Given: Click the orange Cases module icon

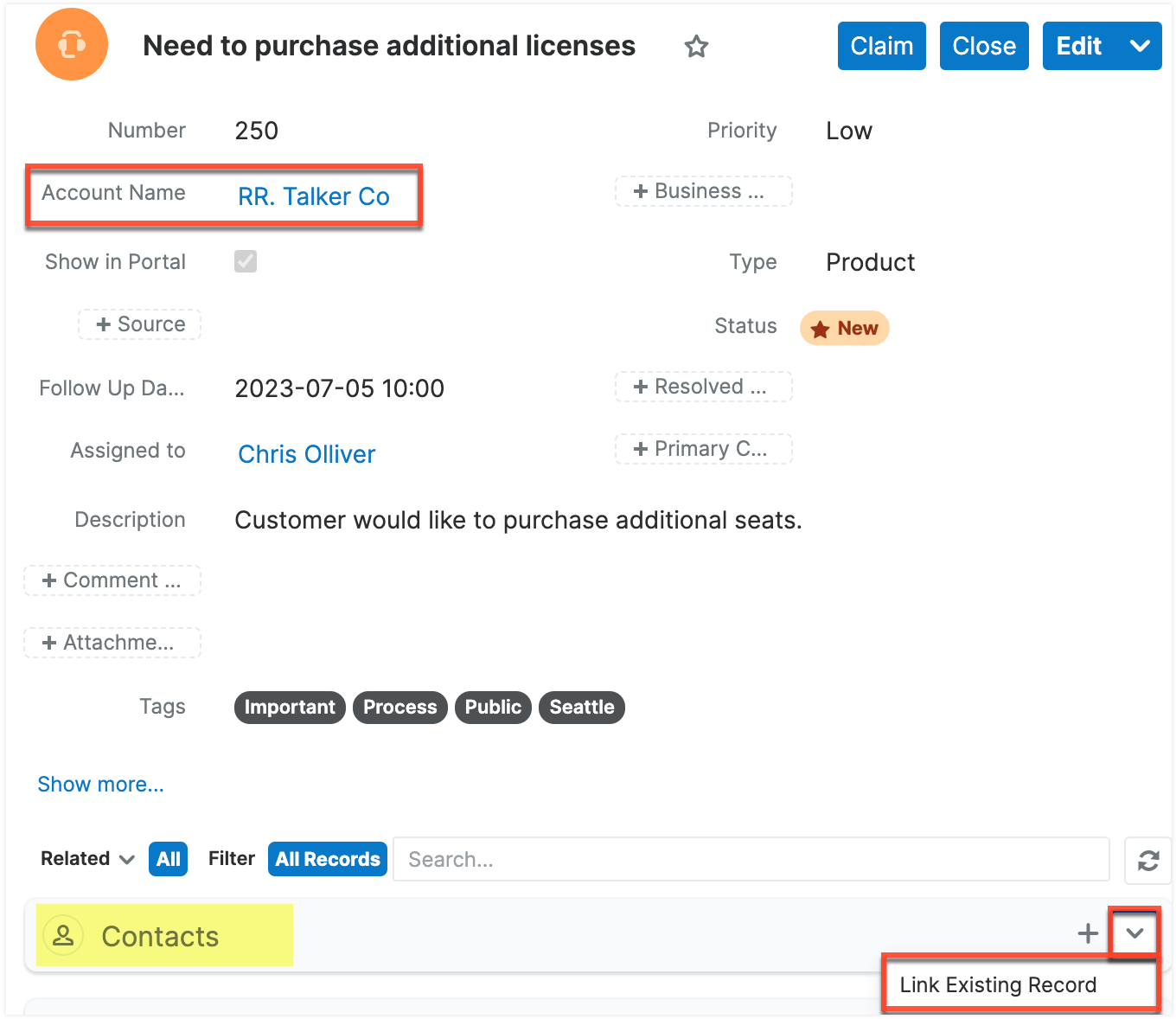Looking at the screenshot, I should [72, 44].
